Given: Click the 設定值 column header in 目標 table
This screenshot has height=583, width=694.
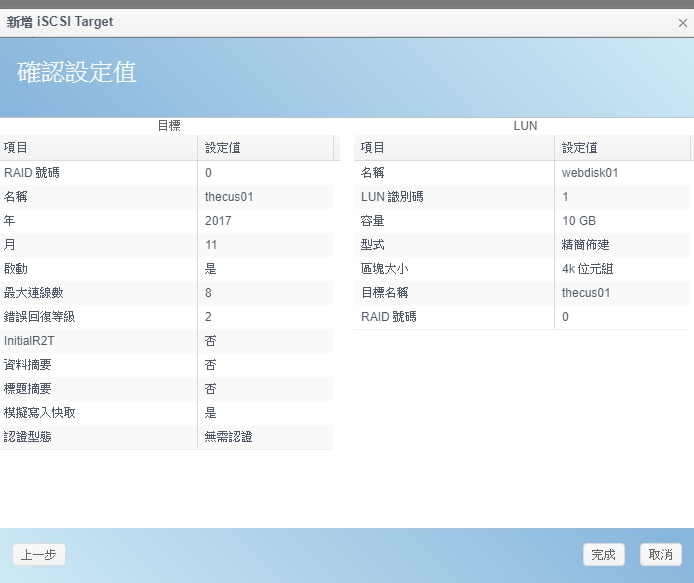Looking at the screenshot, I should tap(265, 148).
